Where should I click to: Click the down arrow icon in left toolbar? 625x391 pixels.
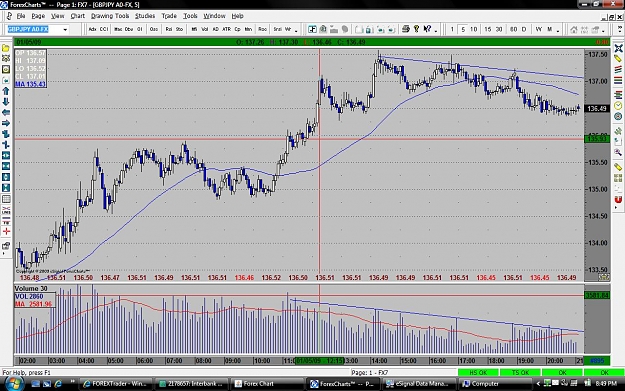[x=6, y=102]
